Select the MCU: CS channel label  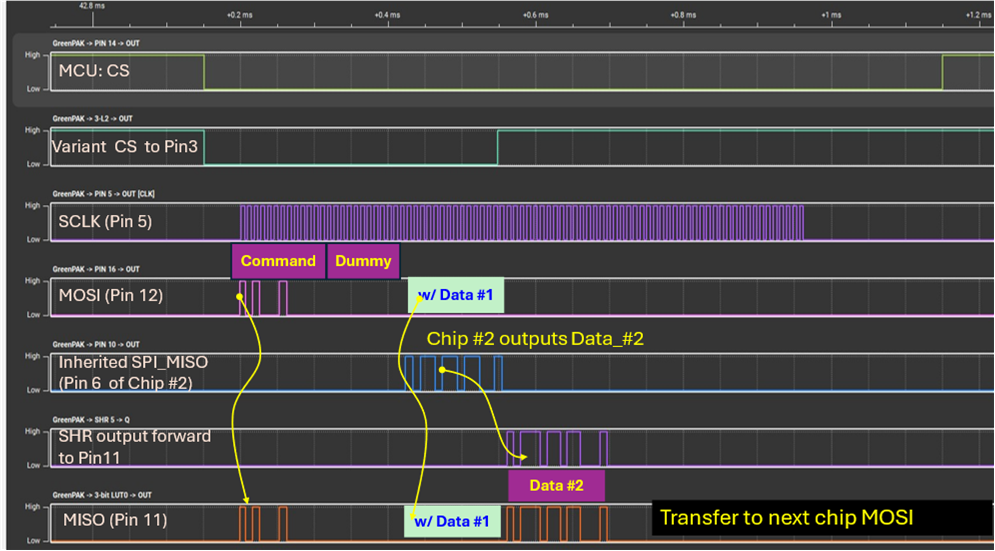(94, 71)
